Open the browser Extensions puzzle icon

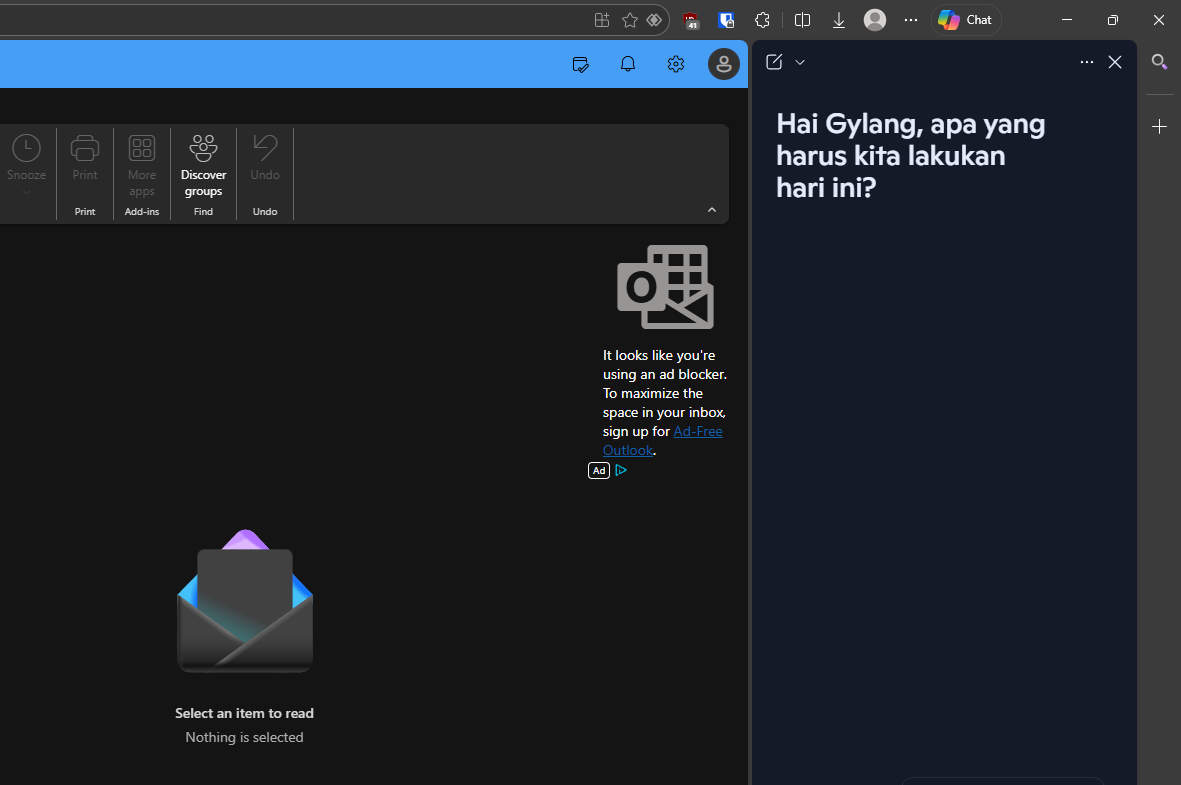(x=762, y=20)
